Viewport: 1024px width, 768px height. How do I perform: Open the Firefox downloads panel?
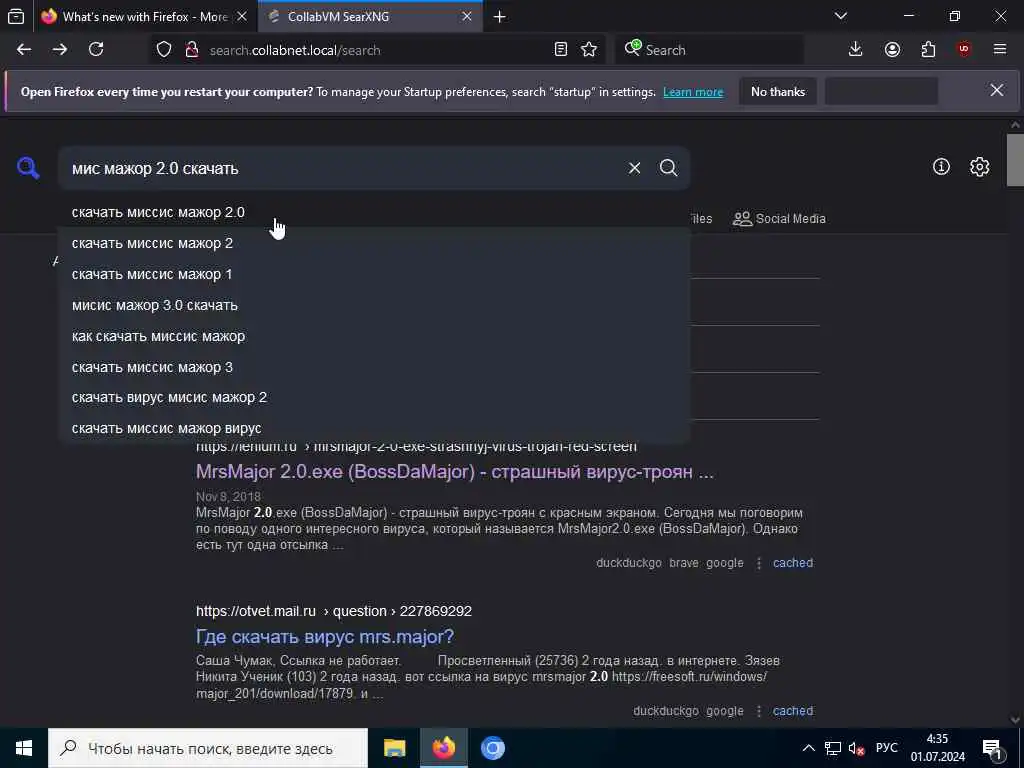coord(856,50)
